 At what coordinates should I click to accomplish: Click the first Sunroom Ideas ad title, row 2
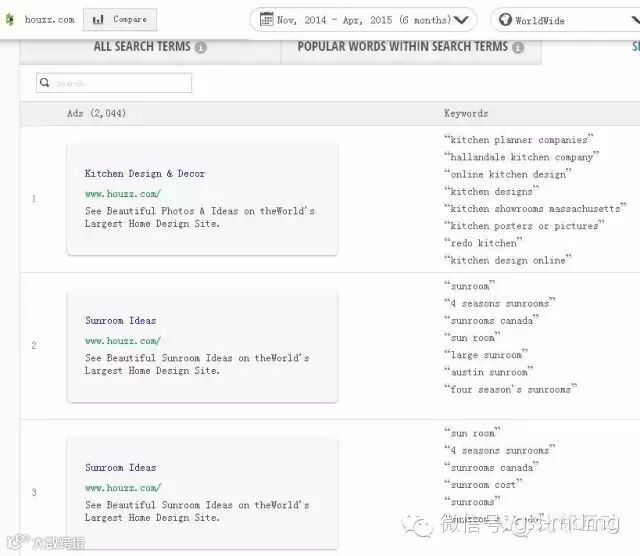coord(120,320)
